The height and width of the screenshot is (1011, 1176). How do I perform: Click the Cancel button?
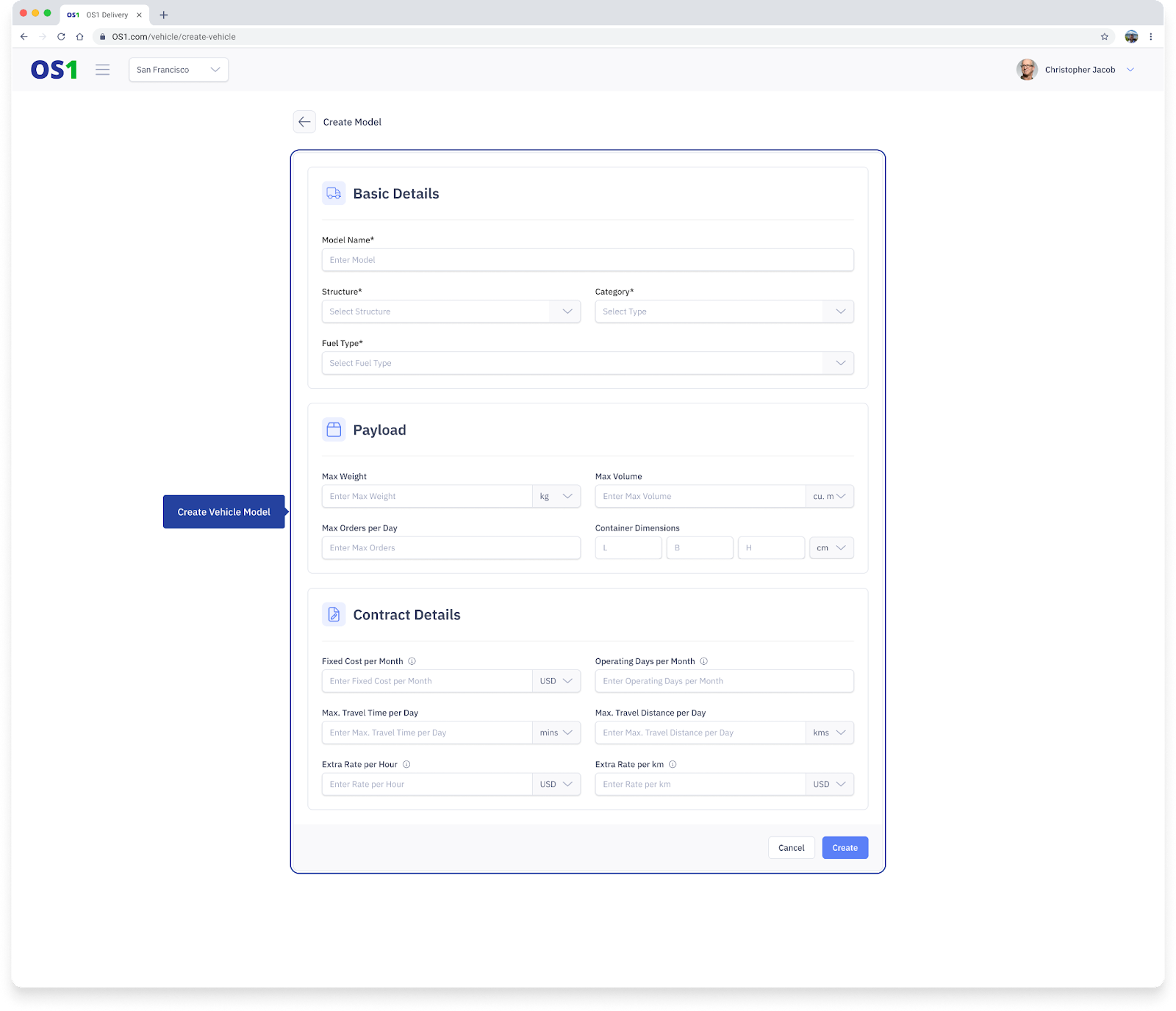coord(792,848)
